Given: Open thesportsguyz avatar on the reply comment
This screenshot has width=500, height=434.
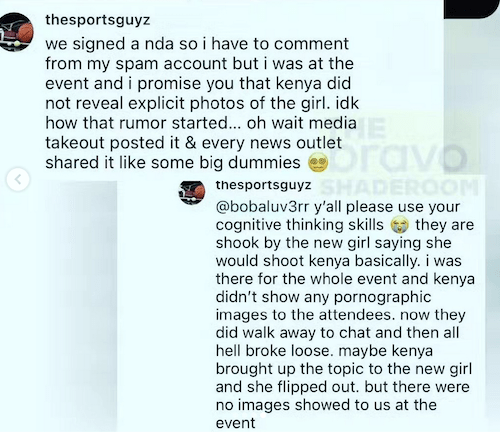Looking at the screenshot, I should [192, 192].
